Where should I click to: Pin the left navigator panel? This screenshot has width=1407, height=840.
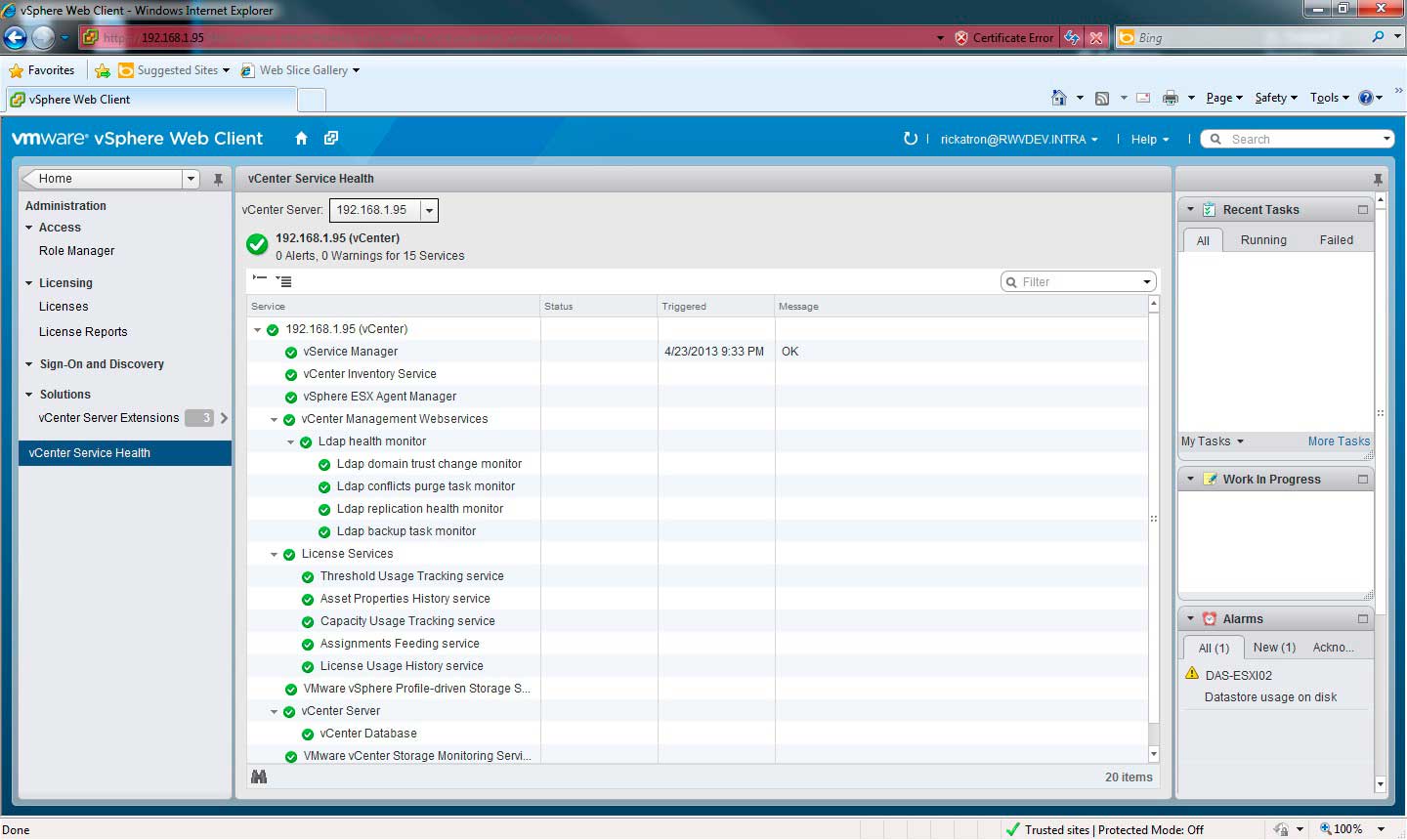click(218, 179)
